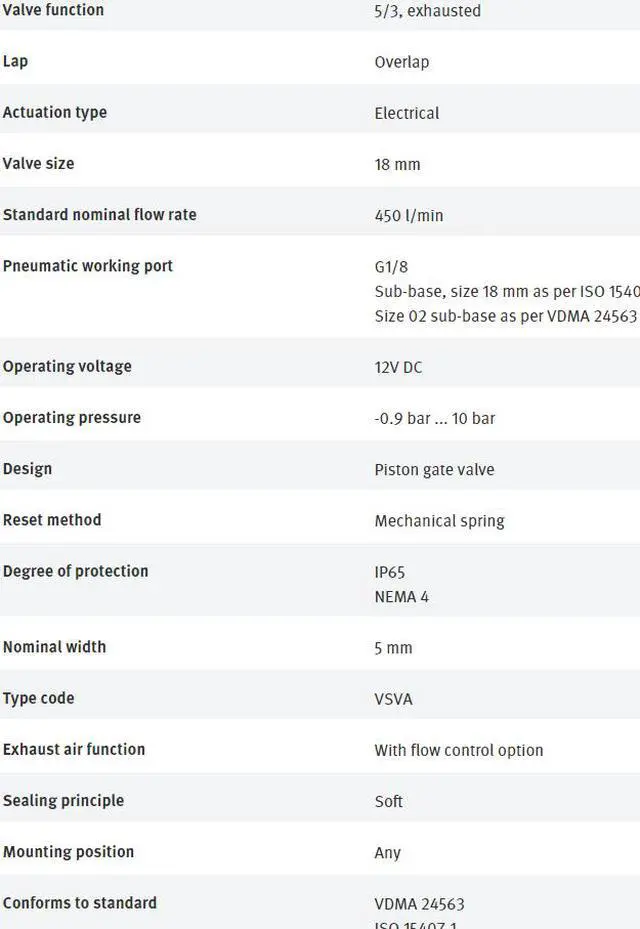Click the "Actuation type" label
This screenshot has width=640, height=929.
click(55, 112)
